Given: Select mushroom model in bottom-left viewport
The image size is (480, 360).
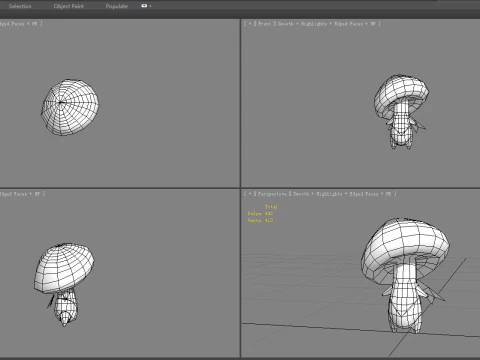Looking at the screenshot, I should pos(63,284).
